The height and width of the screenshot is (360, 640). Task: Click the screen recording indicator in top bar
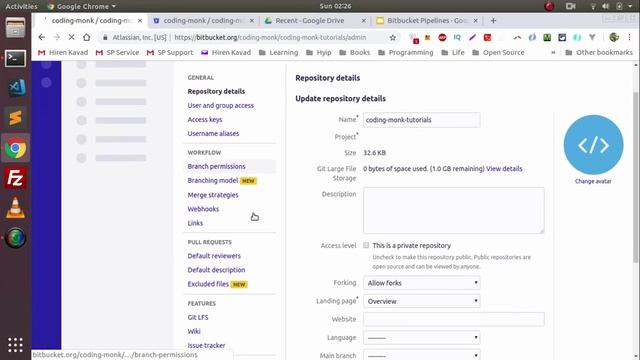pos(571,6)
